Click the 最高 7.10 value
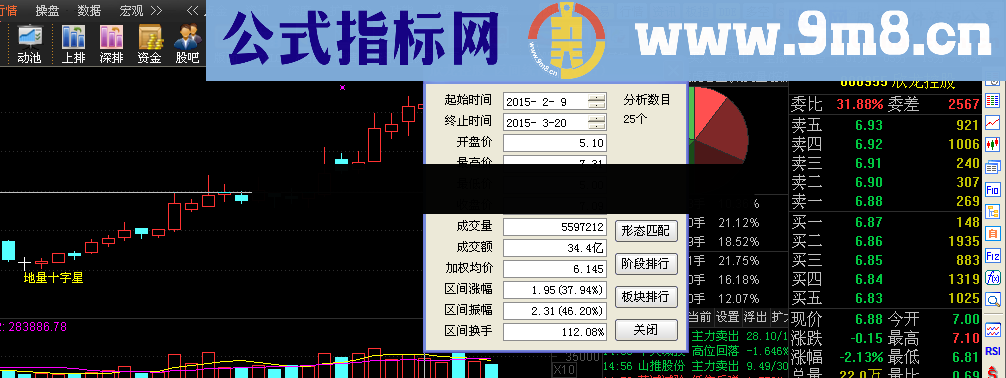The image size is (1006, 378). pyautogui.click(x=966, y=338)
